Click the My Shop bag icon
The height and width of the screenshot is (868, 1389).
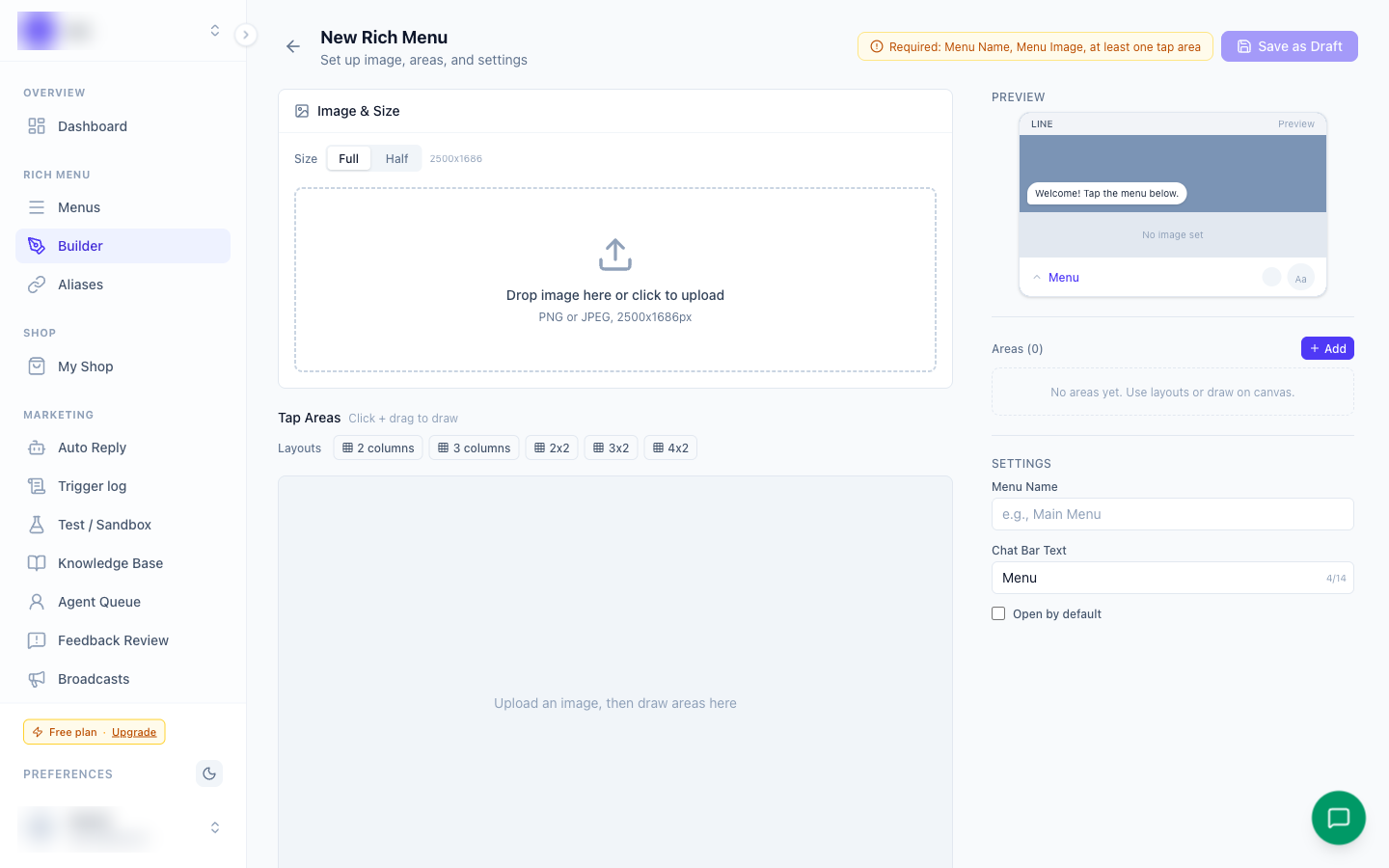37,366
